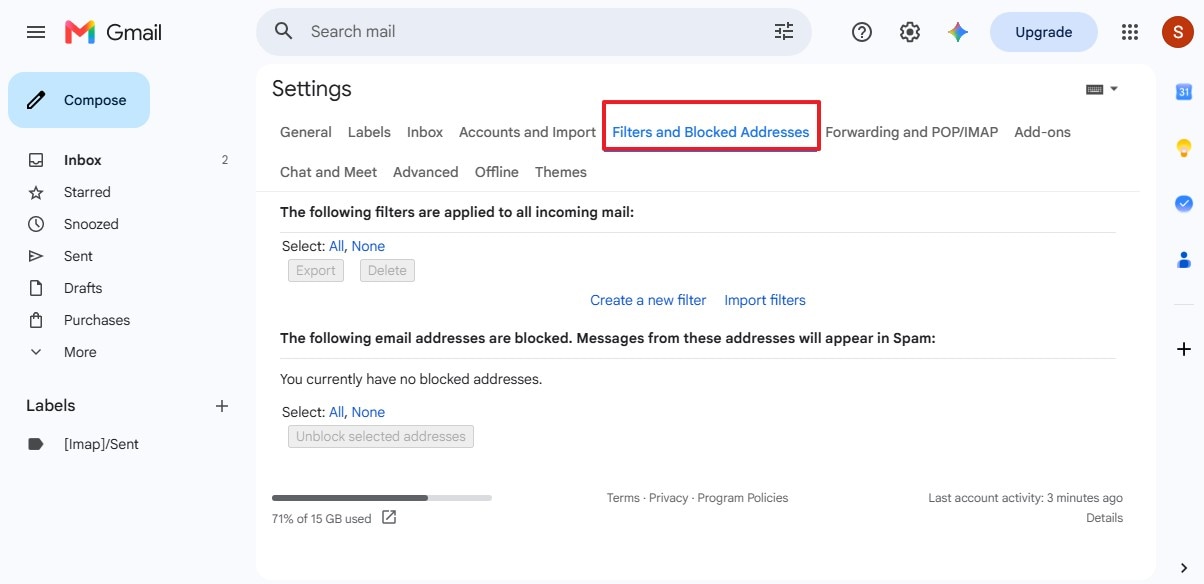Open input tools keyboard dropdown
Screen dimensions: 1204x584
click(1102, 89)
